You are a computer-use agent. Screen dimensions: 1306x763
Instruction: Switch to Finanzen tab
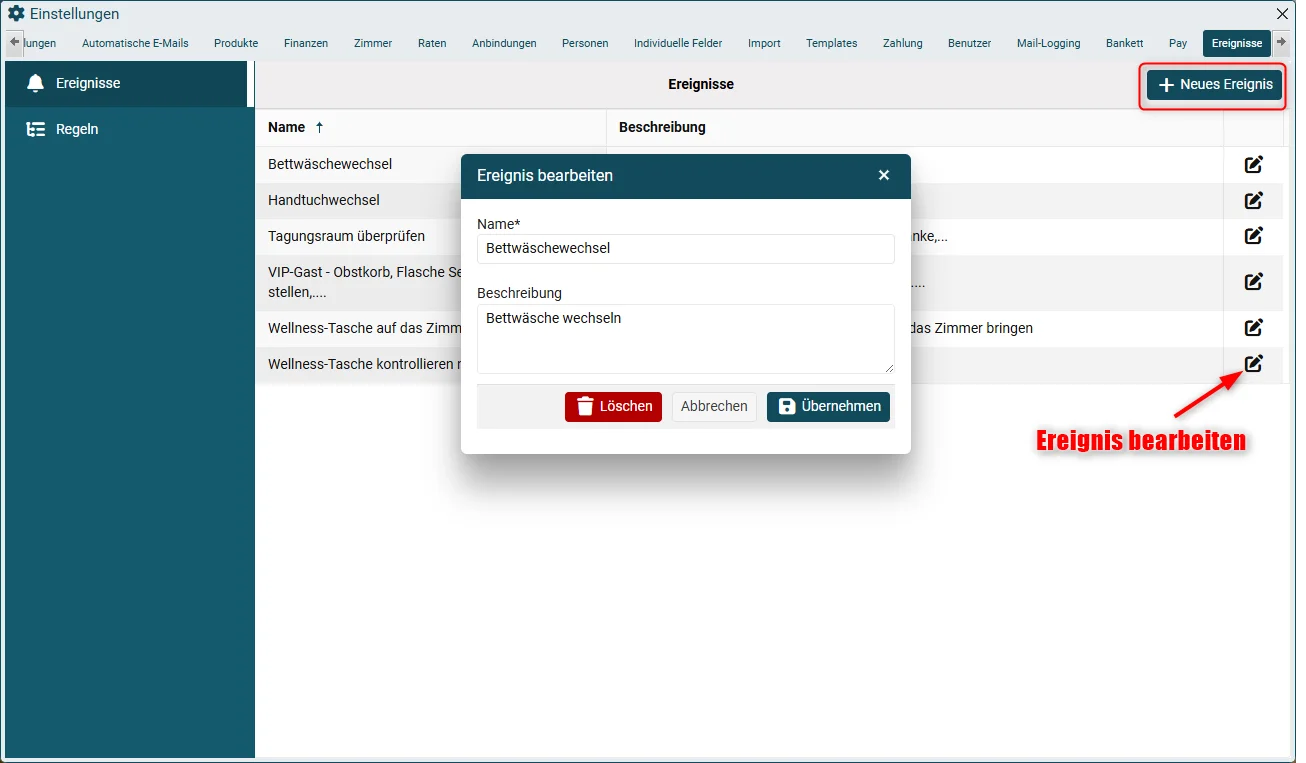click(x=306, y=43)
